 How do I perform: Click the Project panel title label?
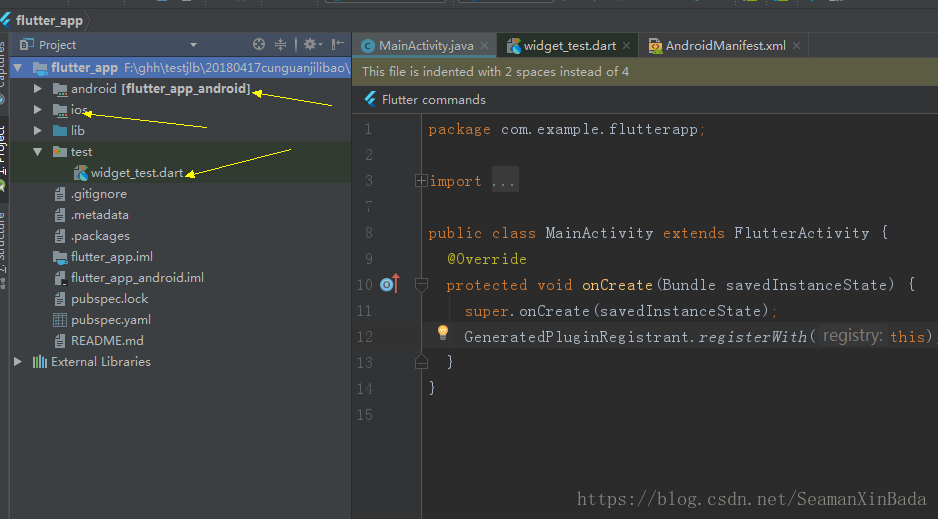[x=57, y=45]
